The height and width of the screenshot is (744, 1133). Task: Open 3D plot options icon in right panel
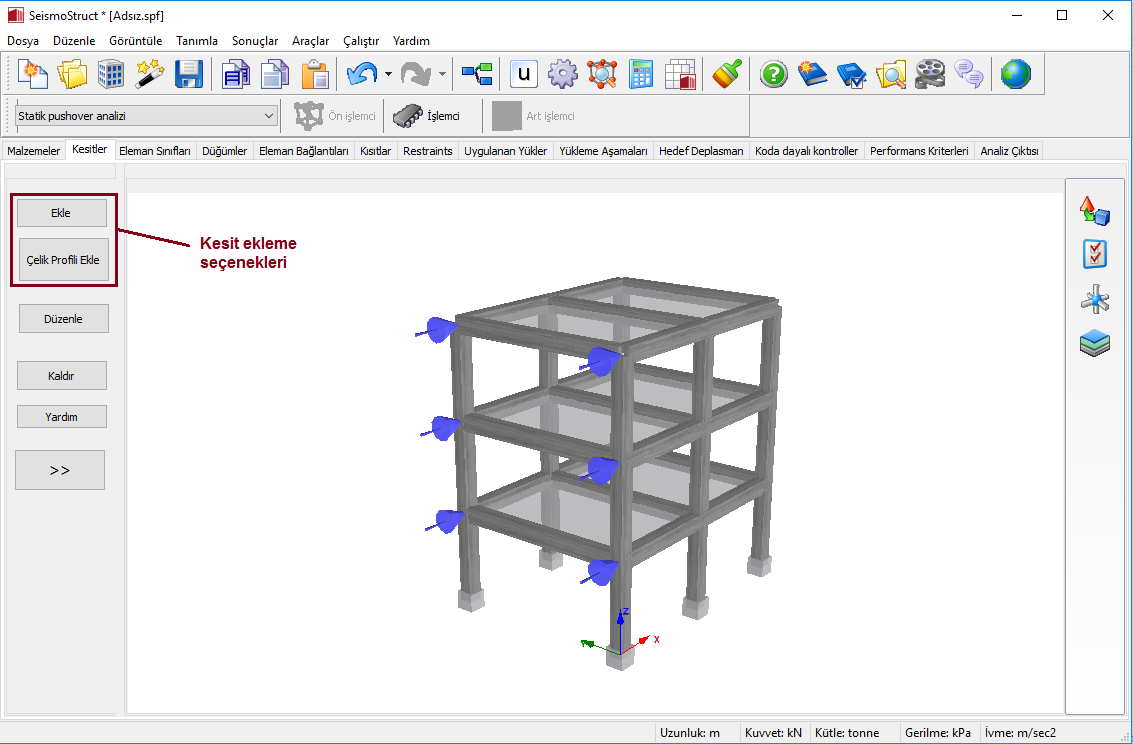pyautogui.click(x=1094, y=211)
